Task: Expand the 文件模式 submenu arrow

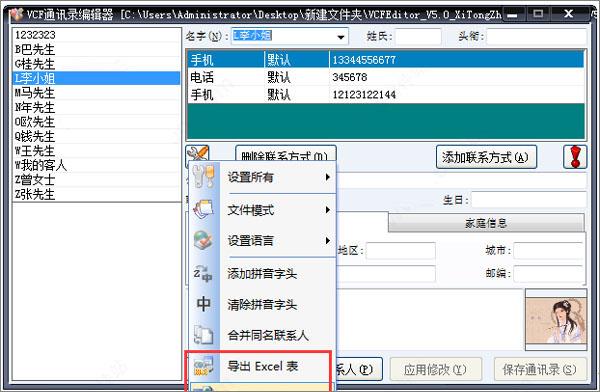Action: [328, 210]
